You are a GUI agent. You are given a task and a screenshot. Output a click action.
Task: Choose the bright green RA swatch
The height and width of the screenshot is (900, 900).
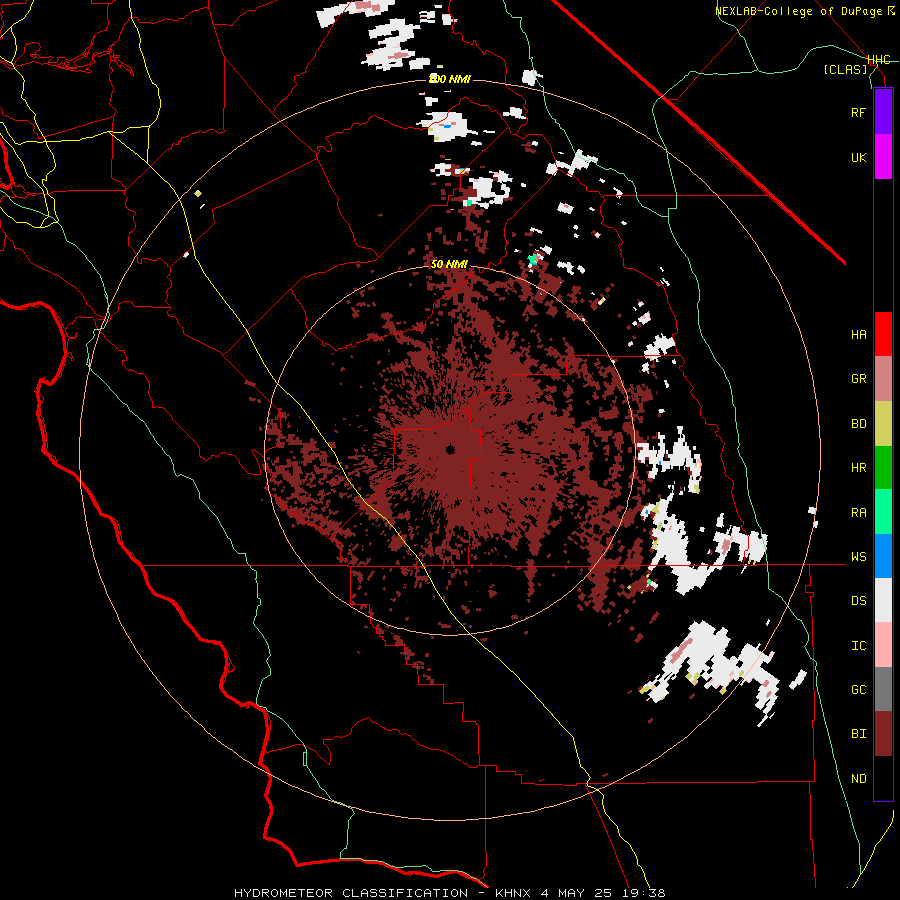(883, 512)
